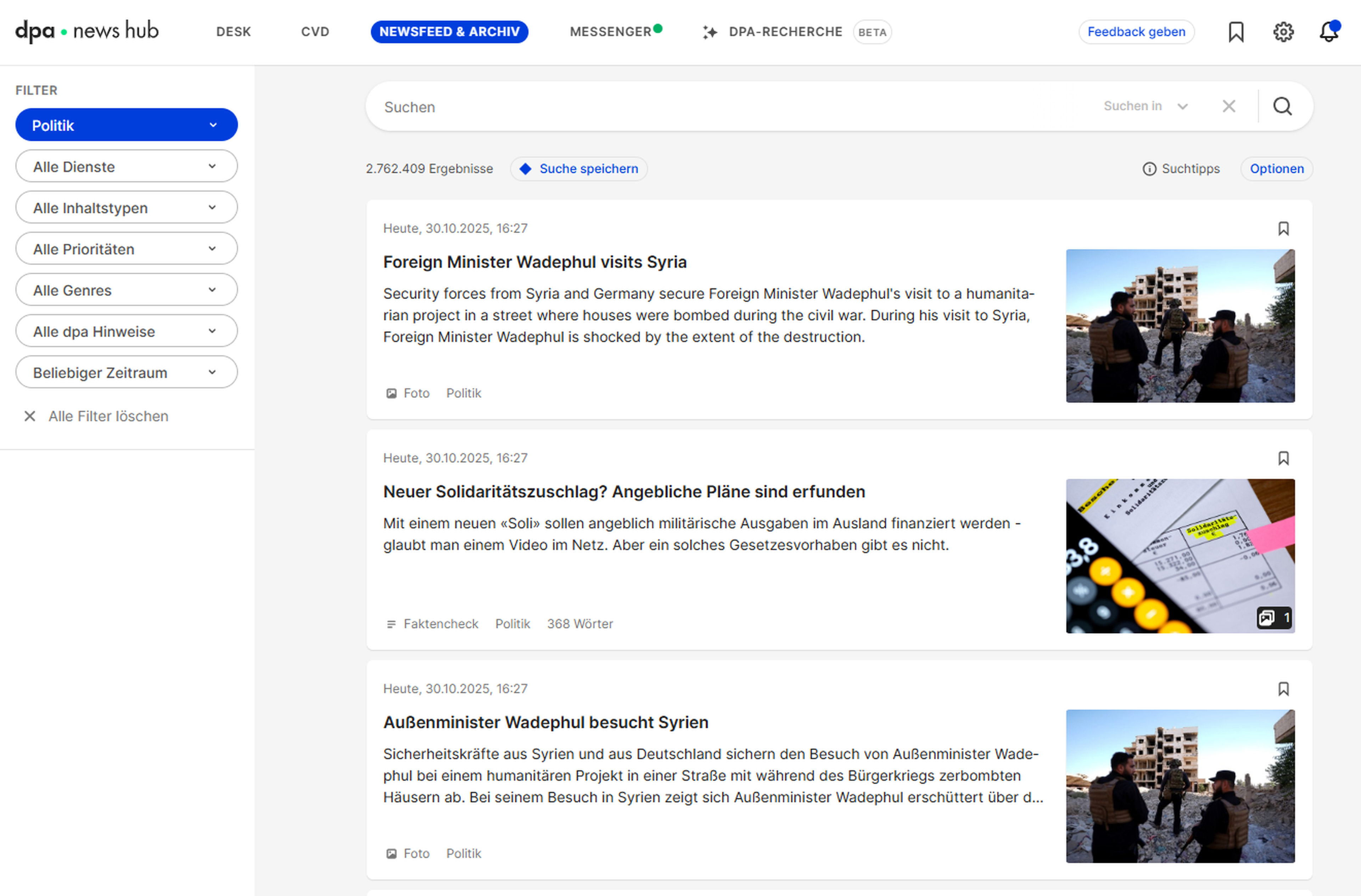The width and height of the screenshot is (1361, 896).
Task: Bookmark the Solidaritätszuschlag fact check article
Action: 1283,458
